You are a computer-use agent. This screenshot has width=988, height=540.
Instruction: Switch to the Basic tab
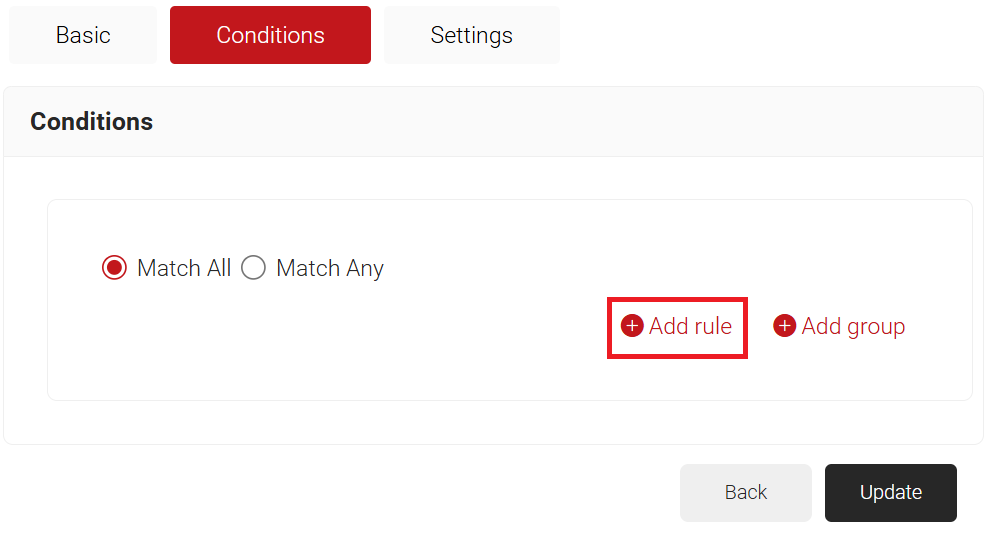click(x=83, y=35)
